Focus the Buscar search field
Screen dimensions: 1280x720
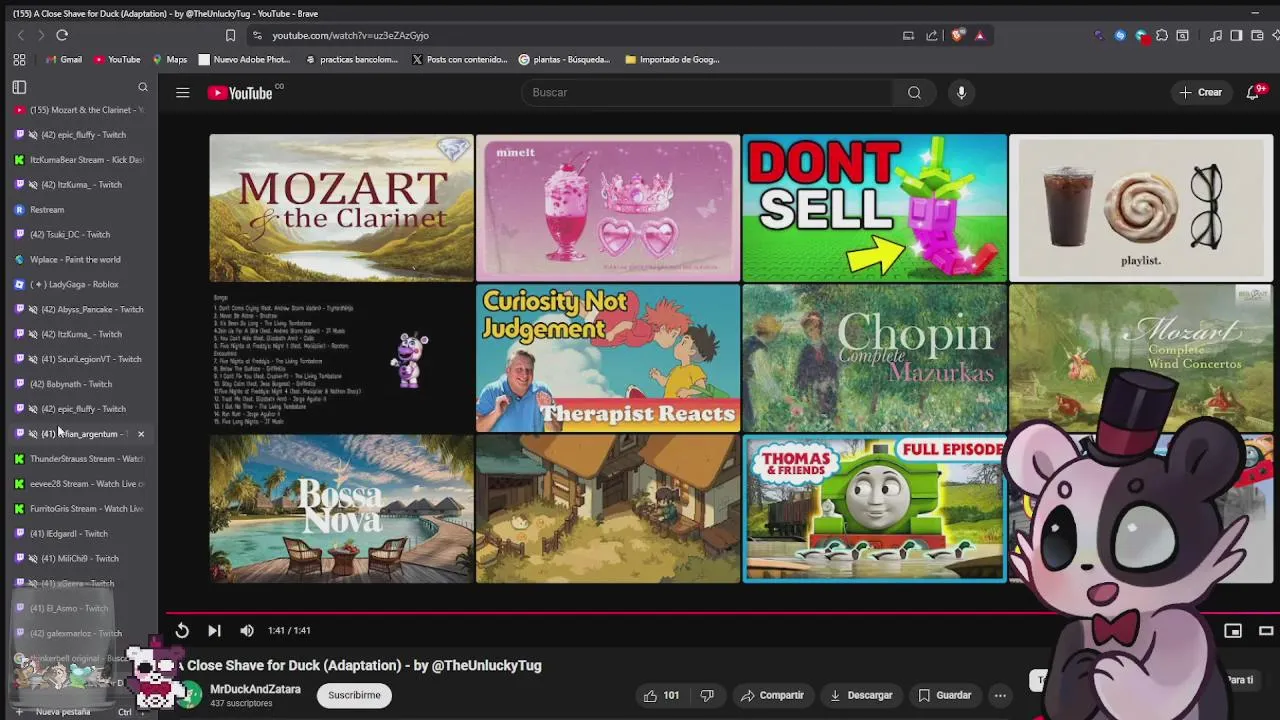pos(709,92)
